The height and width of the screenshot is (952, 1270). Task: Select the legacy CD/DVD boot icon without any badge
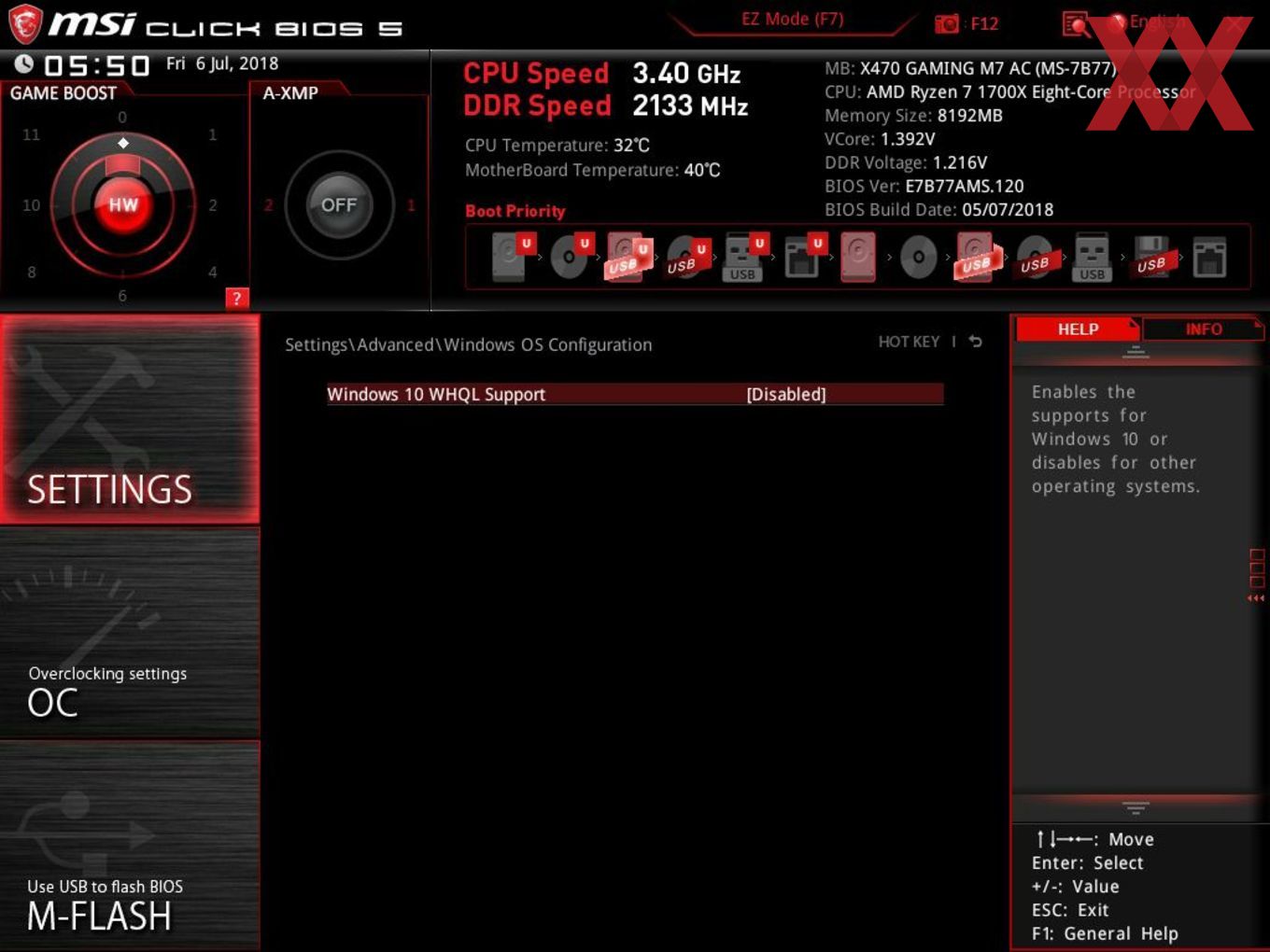918,257
